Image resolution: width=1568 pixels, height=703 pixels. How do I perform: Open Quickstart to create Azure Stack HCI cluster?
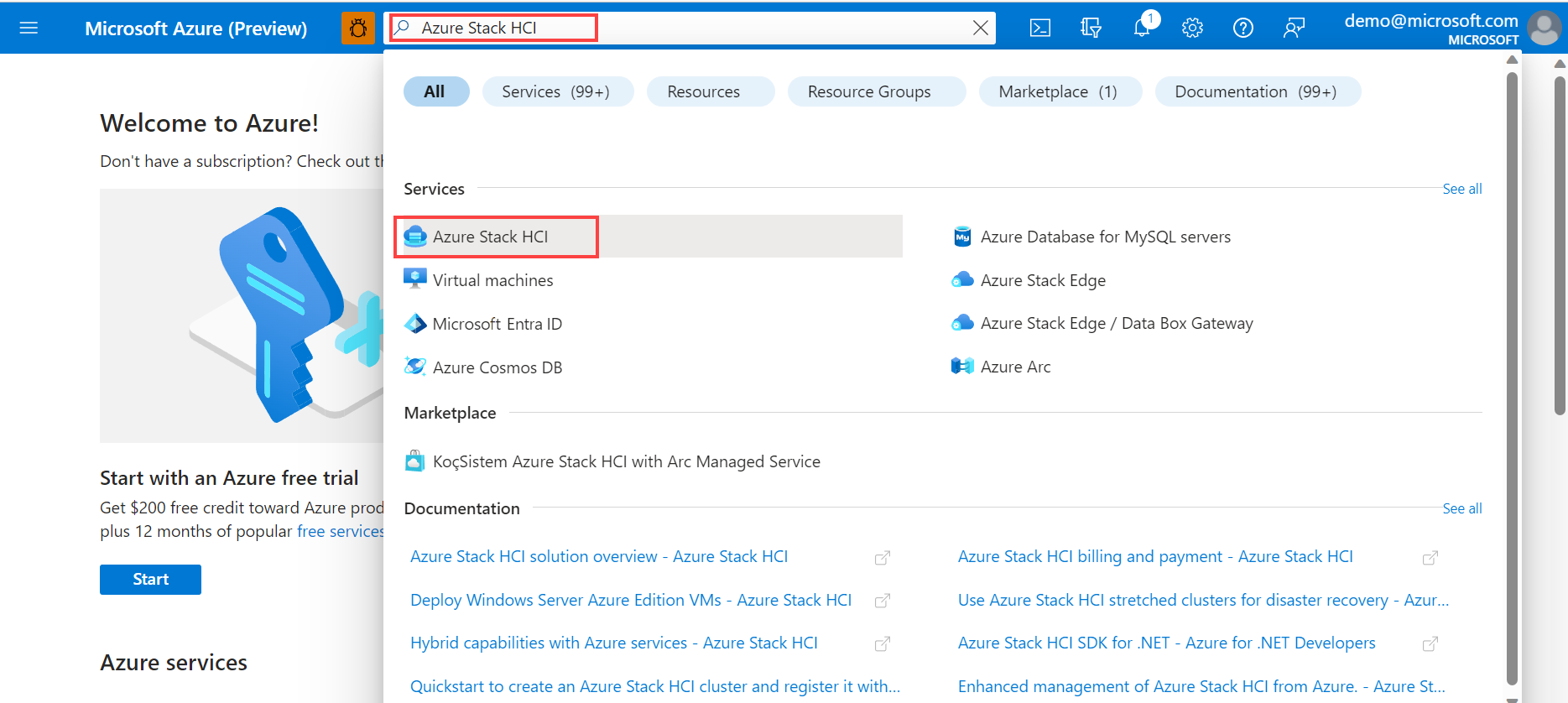(x=655, y=686)
